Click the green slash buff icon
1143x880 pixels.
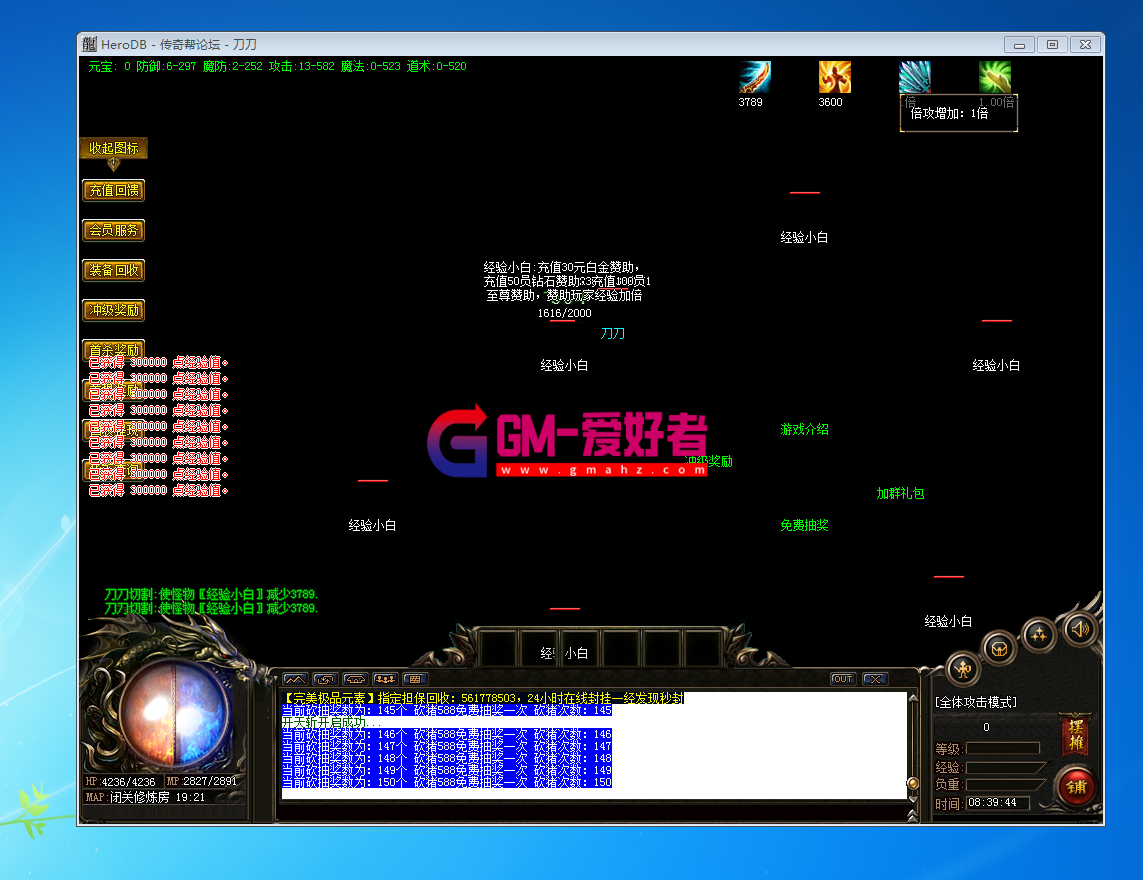point(994,77)
